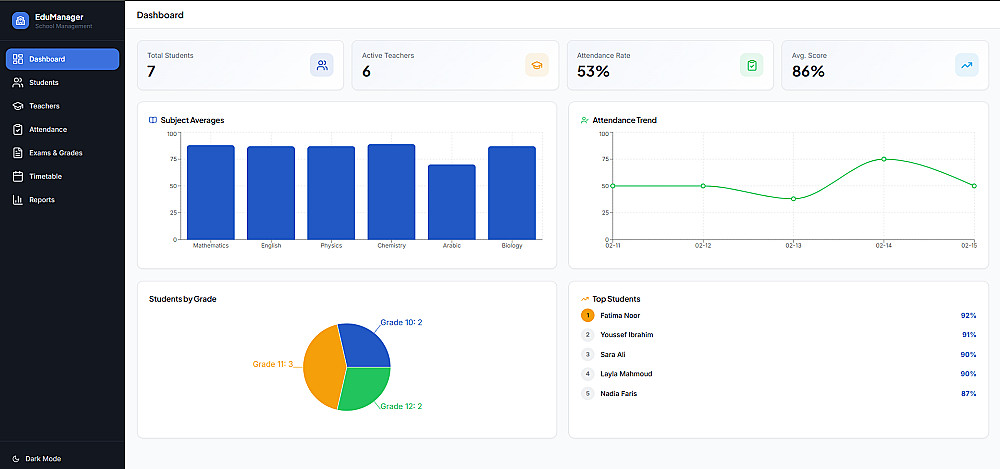Image resolution: width=1000 pixels, height=469 pixels.
Task: Click the Attendance Rate clipboard icon
Action: click(x=752, y=65)
